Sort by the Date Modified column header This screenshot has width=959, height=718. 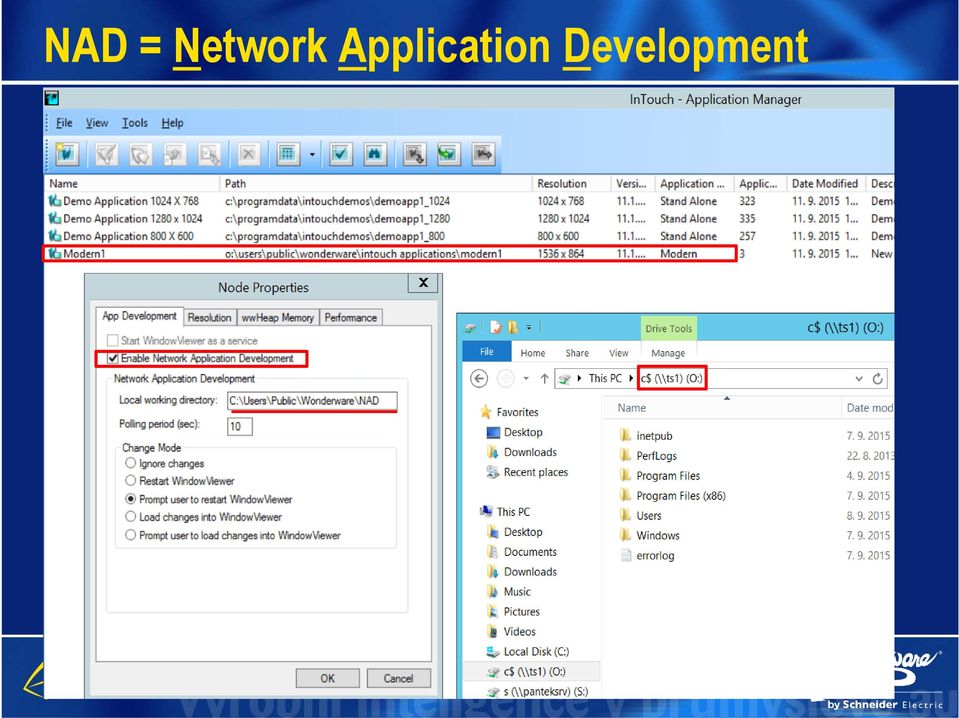(x=826, y=183)
